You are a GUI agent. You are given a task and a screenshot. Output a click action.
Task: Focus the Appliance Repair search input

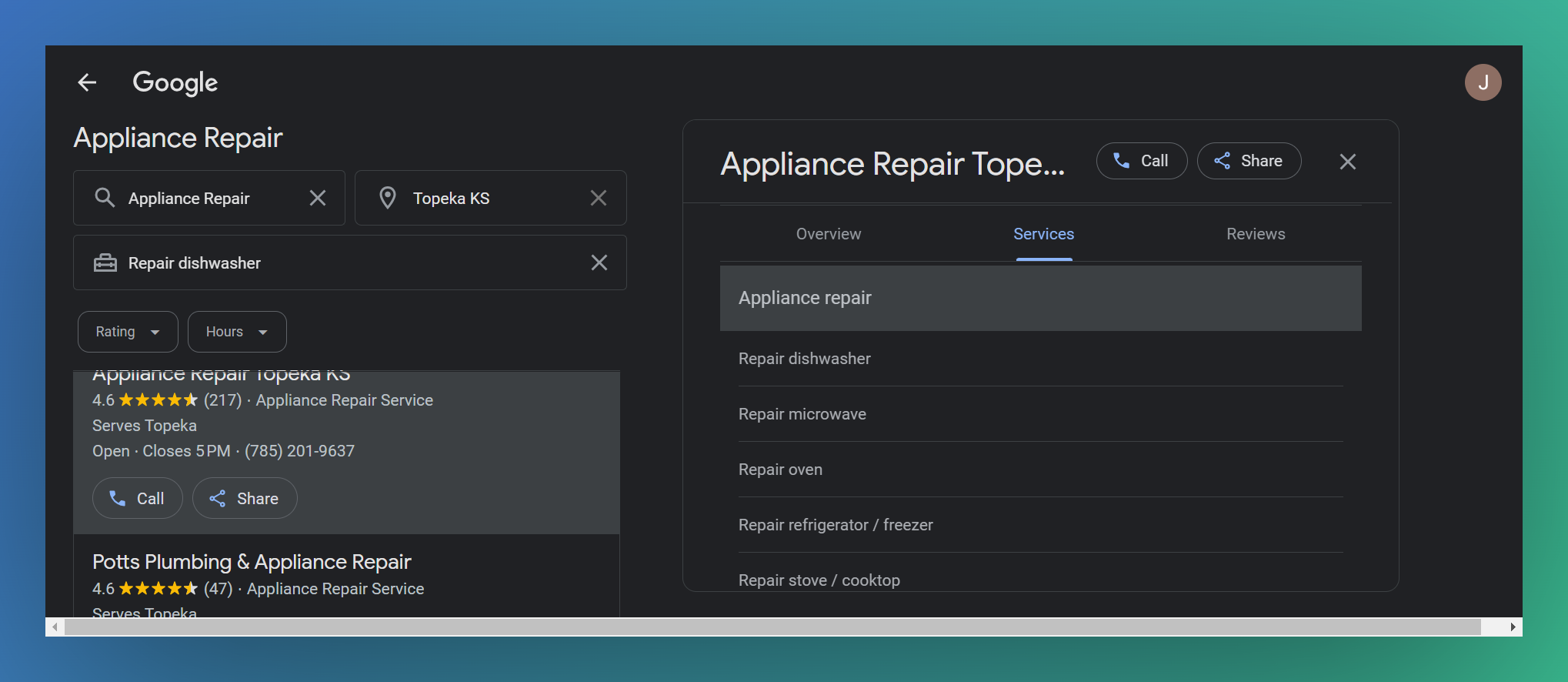tap(209, 198)
